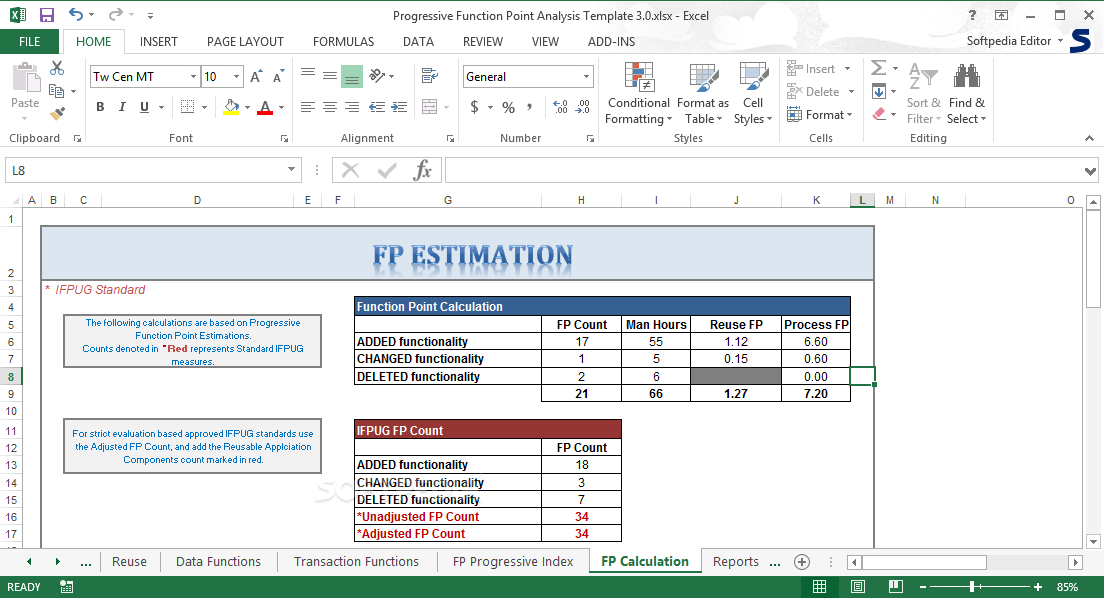Image resolution: width=1104 pixels, height=598 pixels.
Task: Click in the formula bar input
Action: click(763, 170)
